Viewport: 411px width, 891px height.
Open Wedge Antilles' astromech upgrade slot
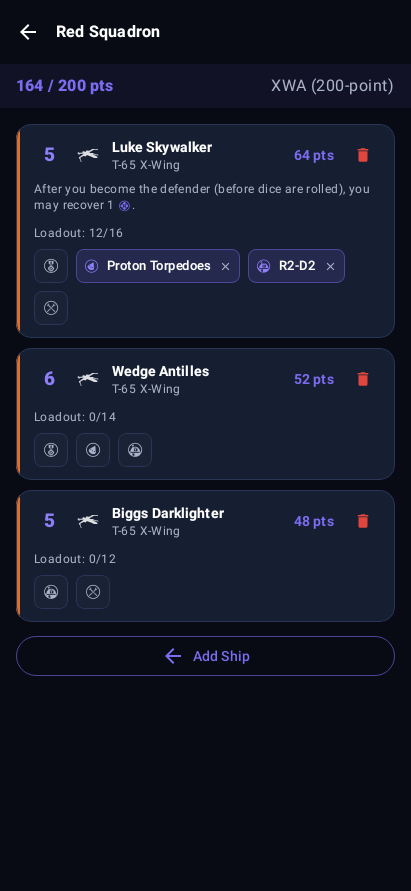coord(135,450)
